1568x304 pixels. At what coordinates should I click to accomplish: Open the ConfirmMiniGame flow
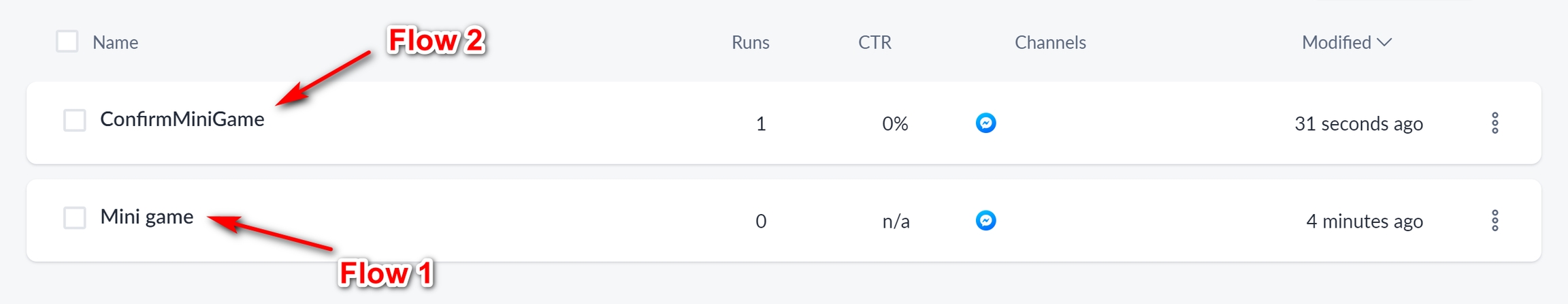[x=182, y=119]
